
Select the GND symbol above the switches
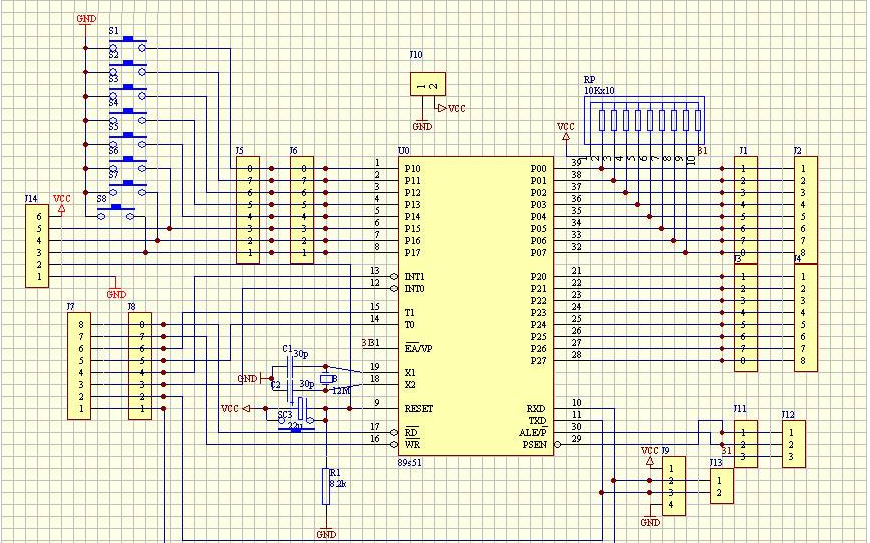coord(85,22)
